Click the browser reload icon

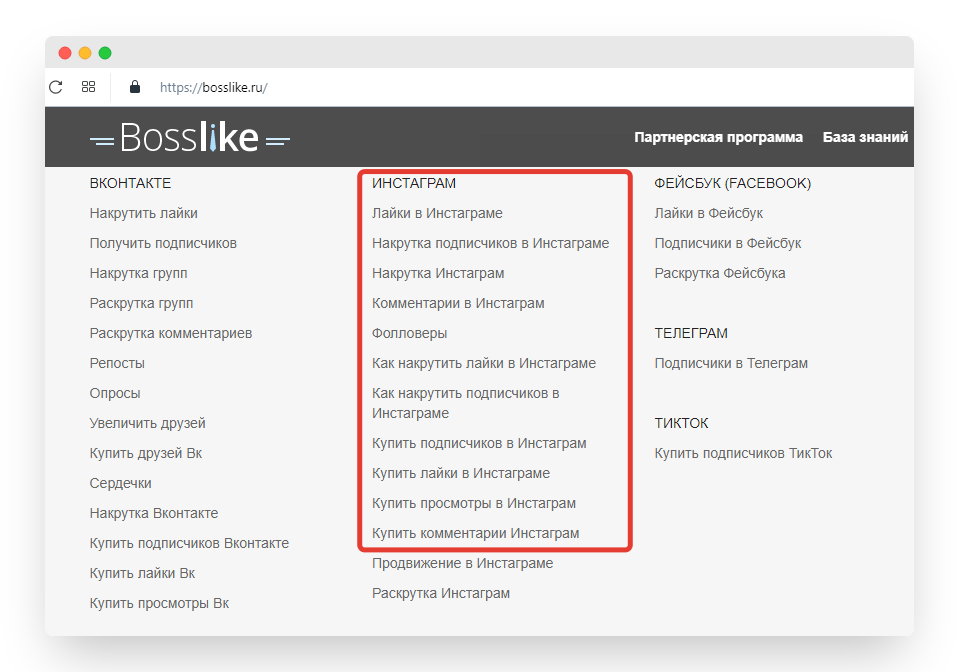pos(55,87)
